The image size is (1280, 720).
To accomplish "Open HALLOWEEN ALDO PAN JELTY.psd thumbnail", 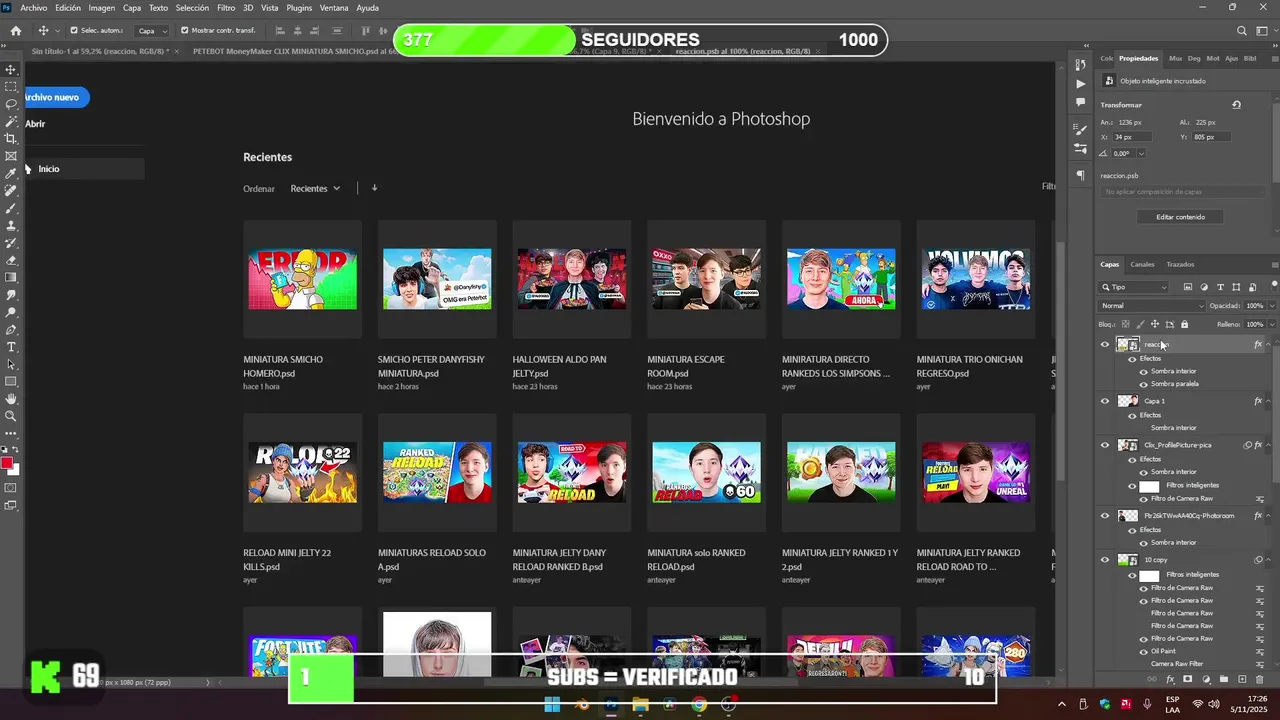I will (x=571, y=279).
